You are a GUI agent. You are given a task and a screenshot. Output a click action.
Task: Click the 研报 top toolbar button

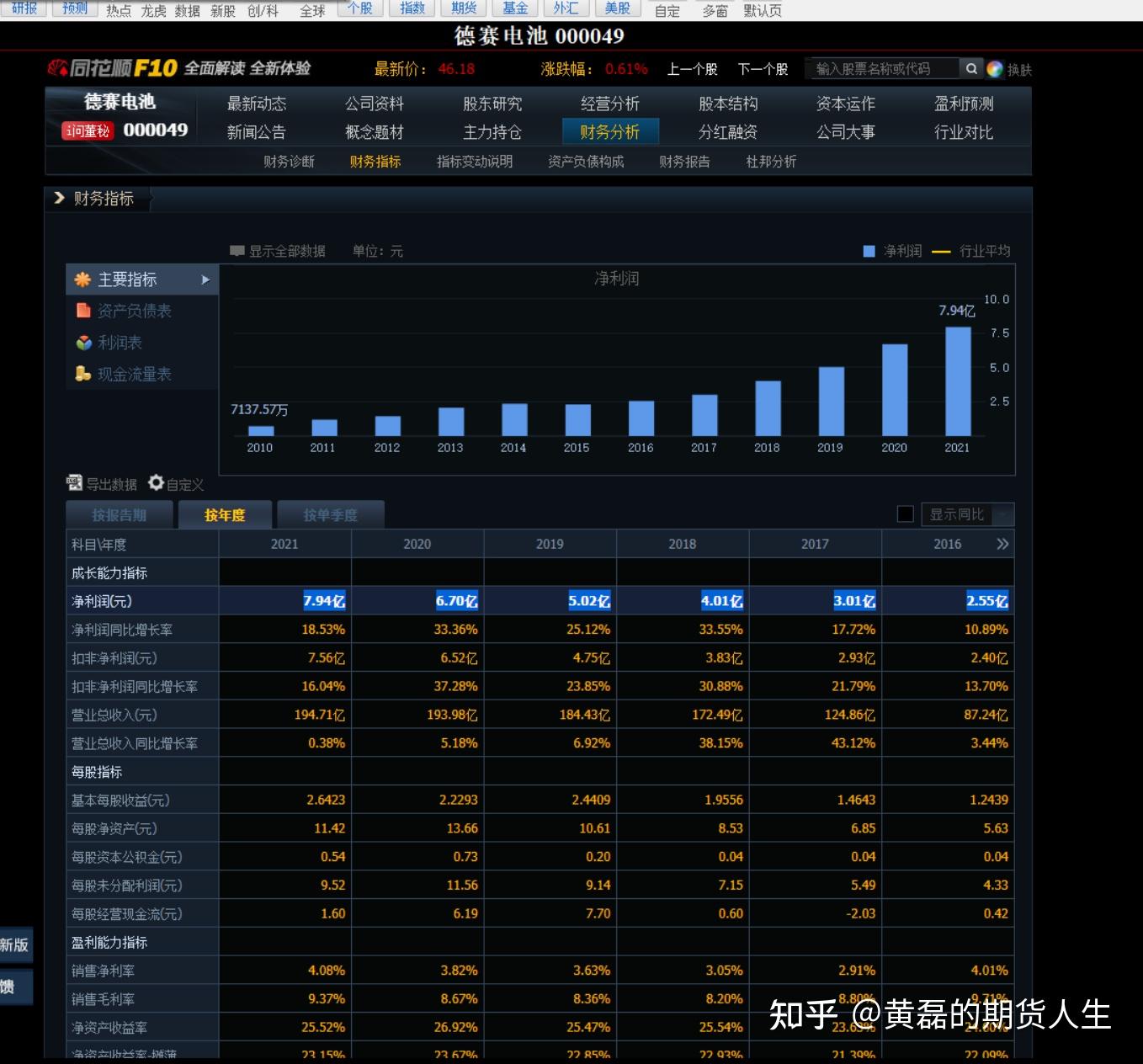click(24, 8)
